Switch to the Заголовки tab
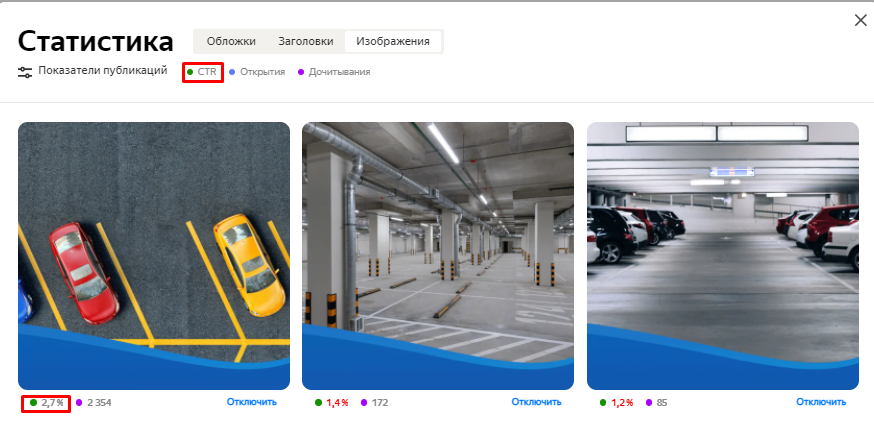The height and width of the screenshot is (445, 874). (306, 41)
